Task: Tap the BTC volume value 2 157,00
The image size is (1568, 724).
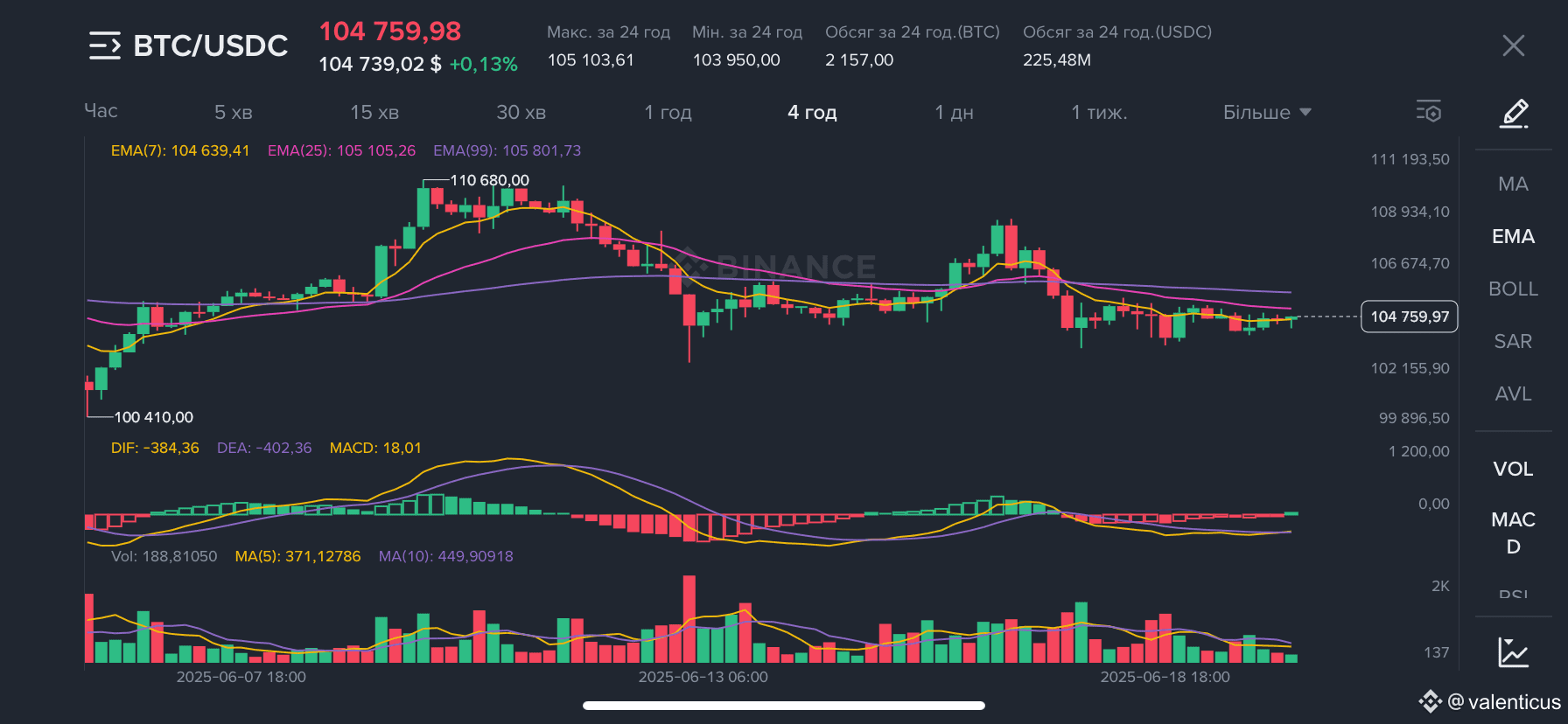Action: [x=859, y=59]
